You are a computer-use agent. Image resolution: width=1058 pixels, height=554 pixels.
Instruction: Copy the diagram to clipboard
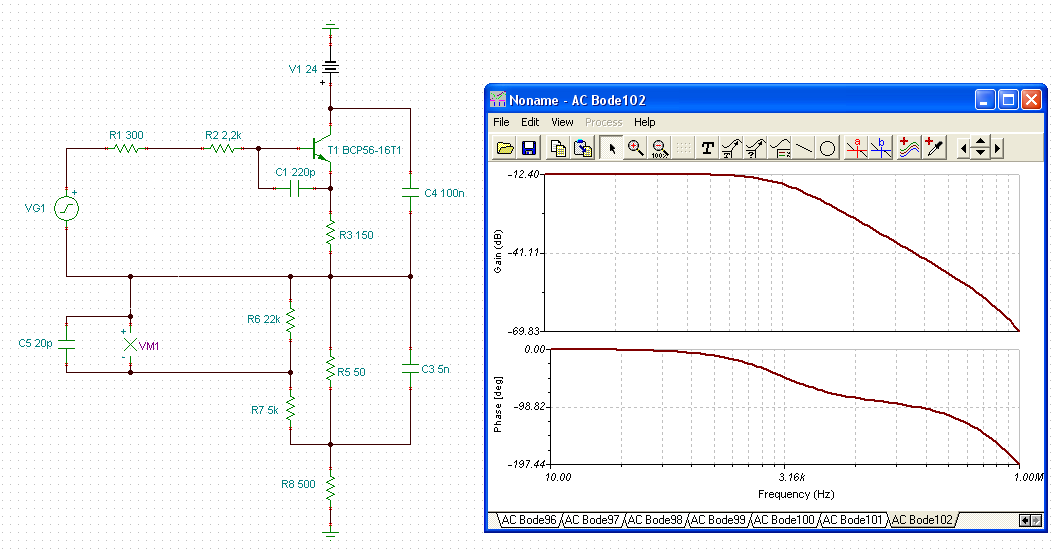tap(558, 148)
